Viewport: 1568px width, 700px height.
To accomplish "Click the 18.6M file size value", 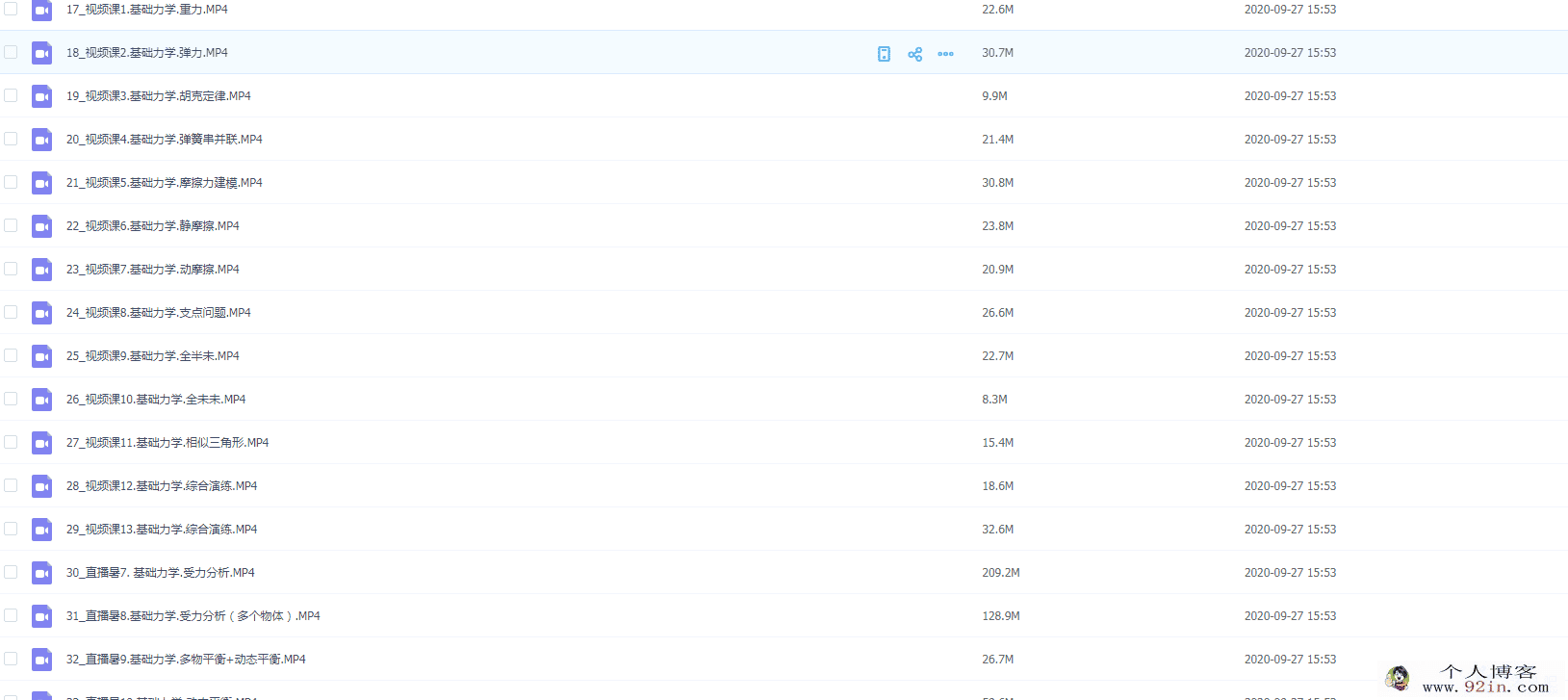I will pos(998,486).
